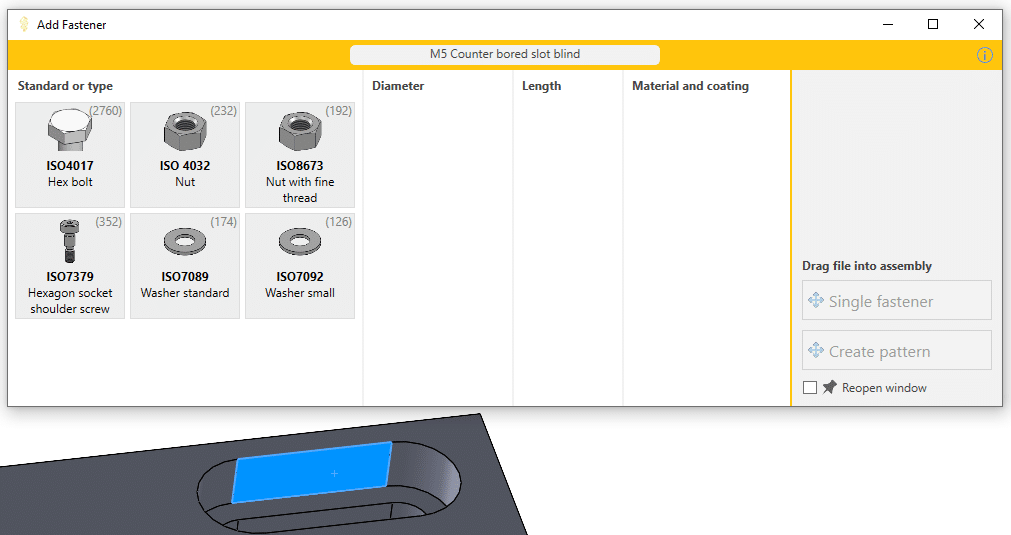
Task: Open the info icon in yellow bar
Action: tap(985, 55)
